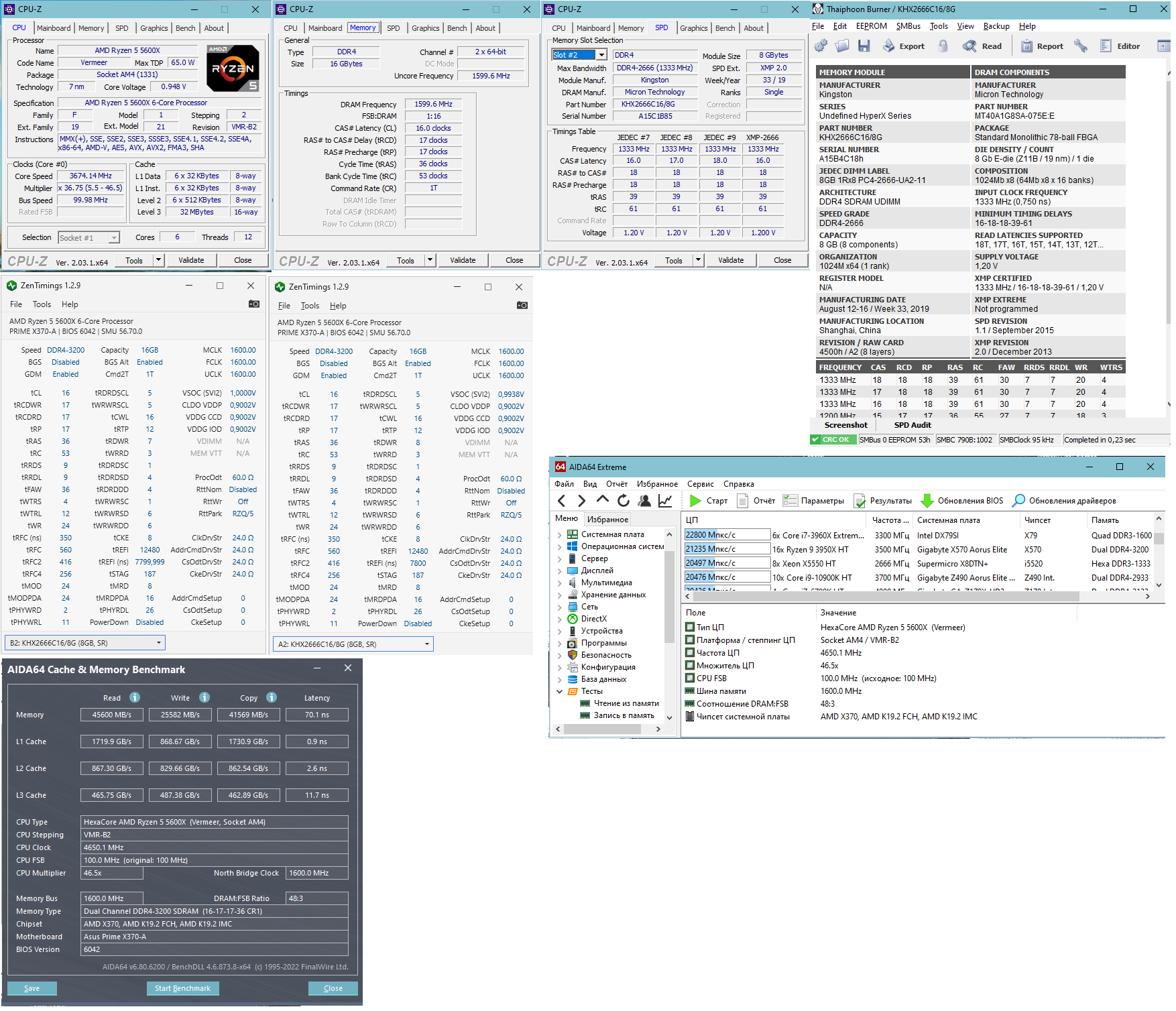
Task: Go back in AIDA64 Extreme navigation
Action: 562,501
